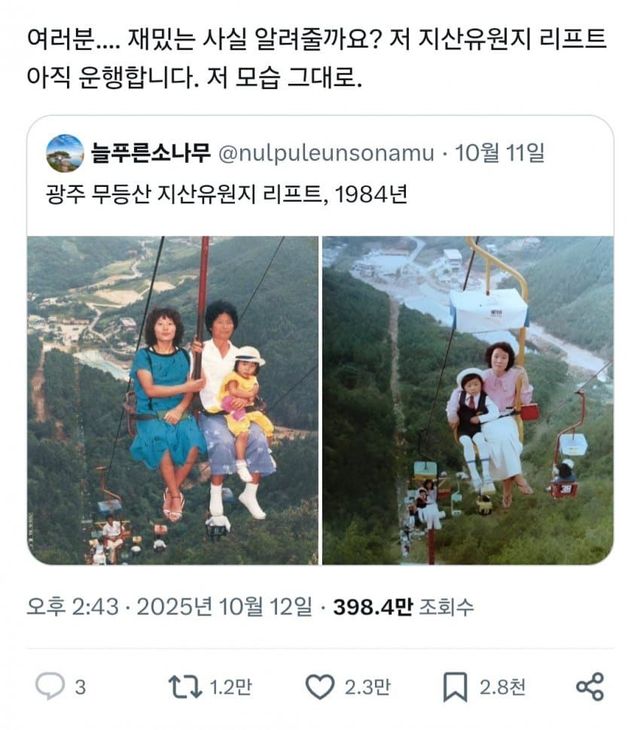640x730 pixels.
Task: Click the 늘푸른소나무 display name
Action: [151, 153]
